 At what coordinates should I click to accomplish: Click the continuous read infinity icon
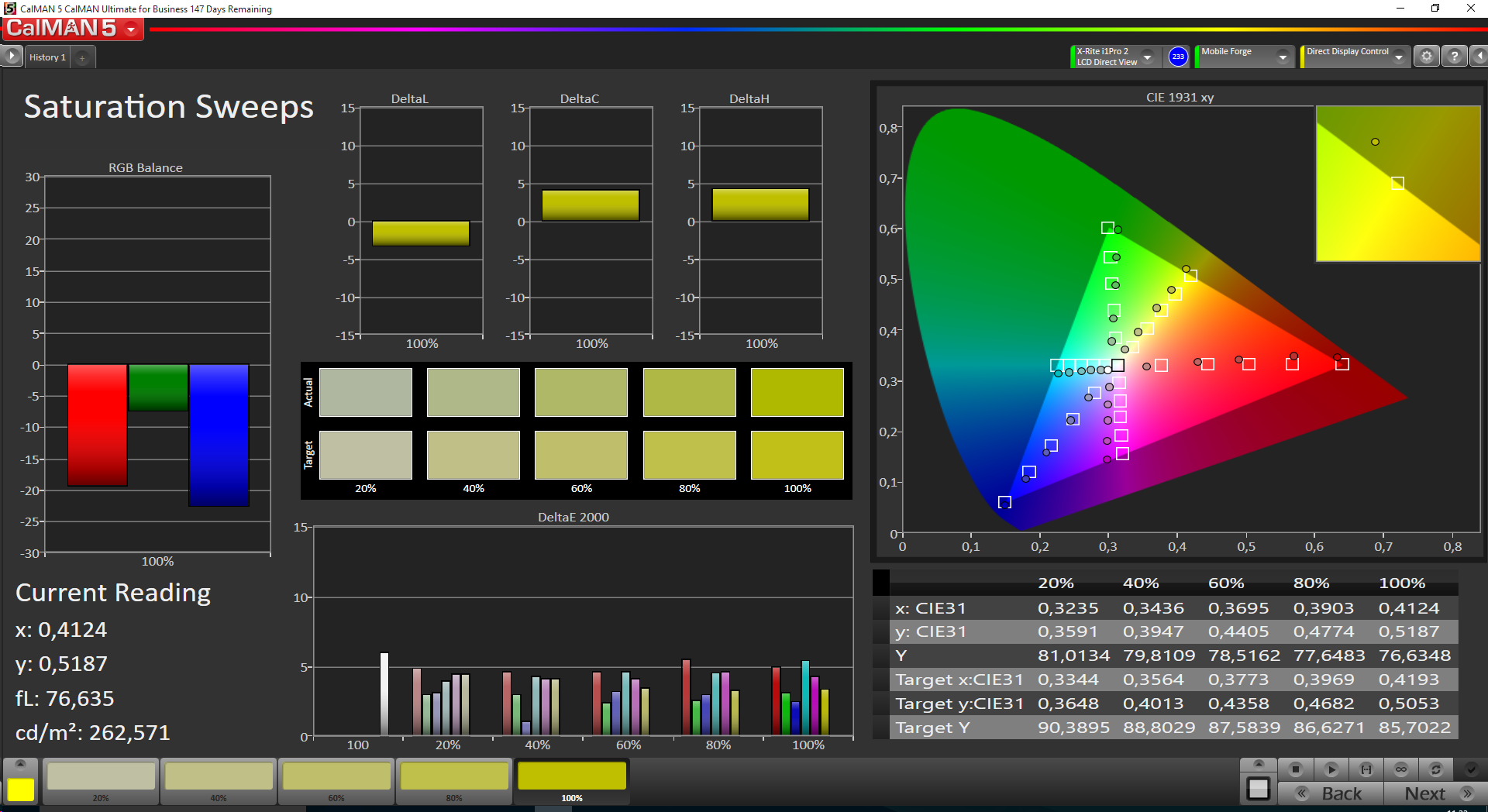coord(1401,769)
